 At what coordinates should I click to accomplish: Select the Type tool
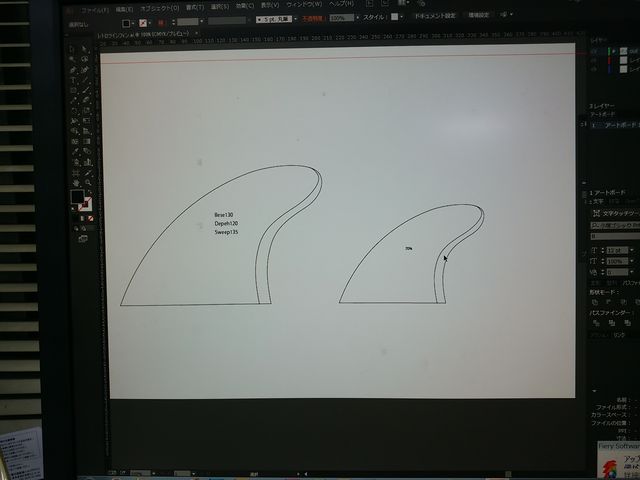pos(73,80)
